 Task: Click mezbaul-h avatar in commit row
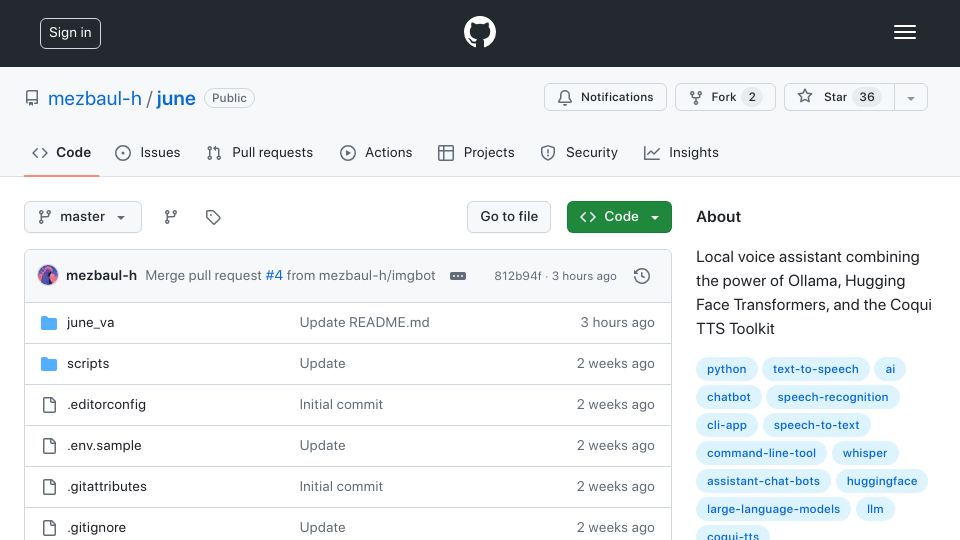(x=48, y=276)
